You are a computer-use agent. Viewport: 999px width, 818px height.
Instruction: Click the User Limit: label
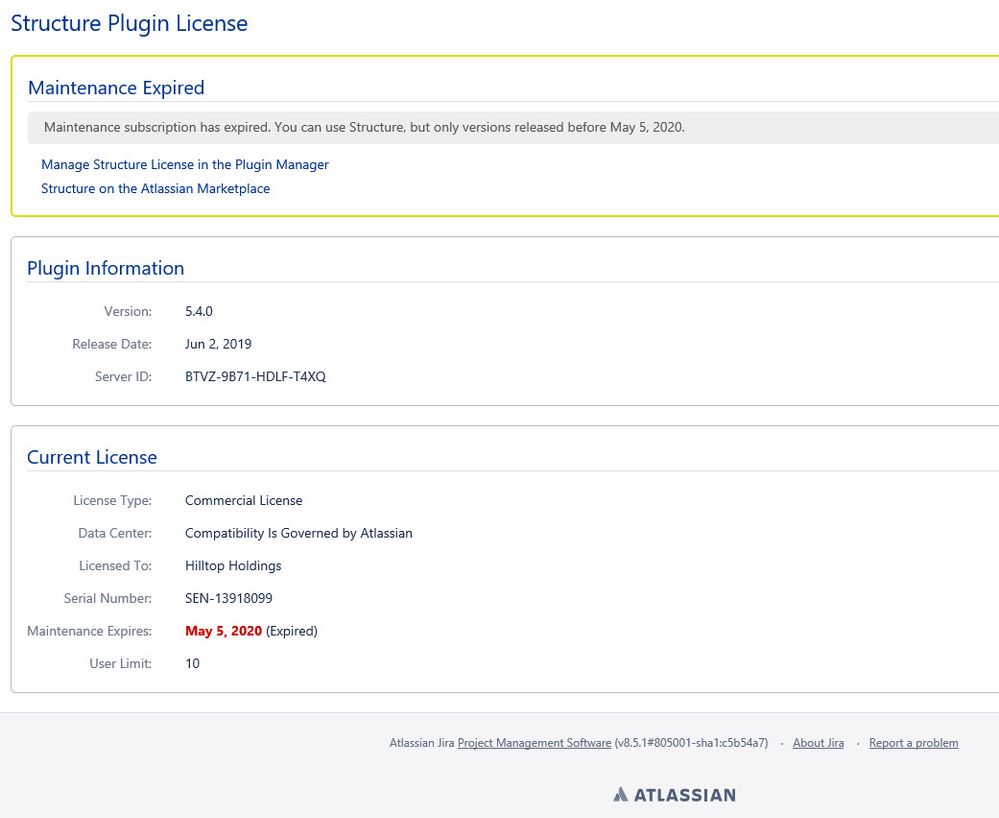pos(120,663)
